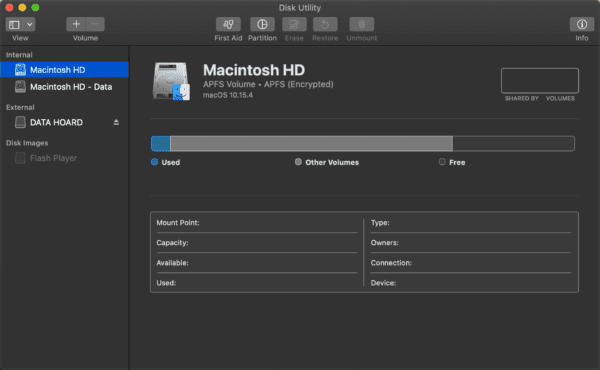This screenshot has height=370, width=600.
Task: Click the shared volumes size box
Action: [x=540, y=81]
